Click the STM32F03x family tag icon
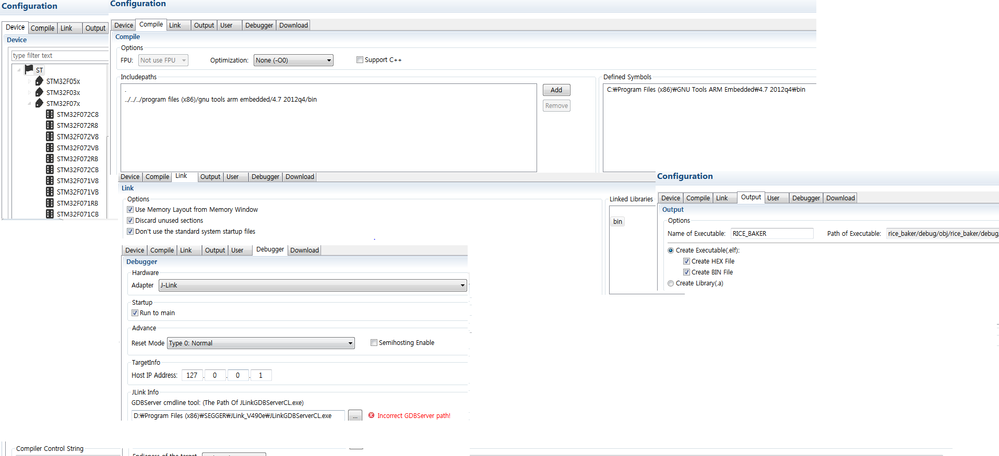The width and height of the screenshot is (999, 456). click(x=40, y=92)
